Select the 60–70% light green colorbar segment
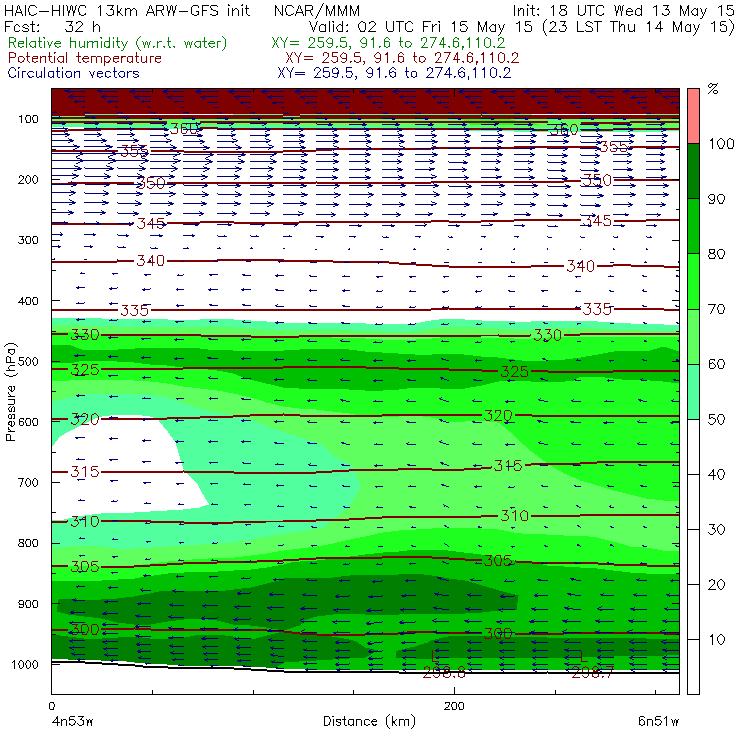The width and height of the screenshot is (740, 740). point(693,336)
